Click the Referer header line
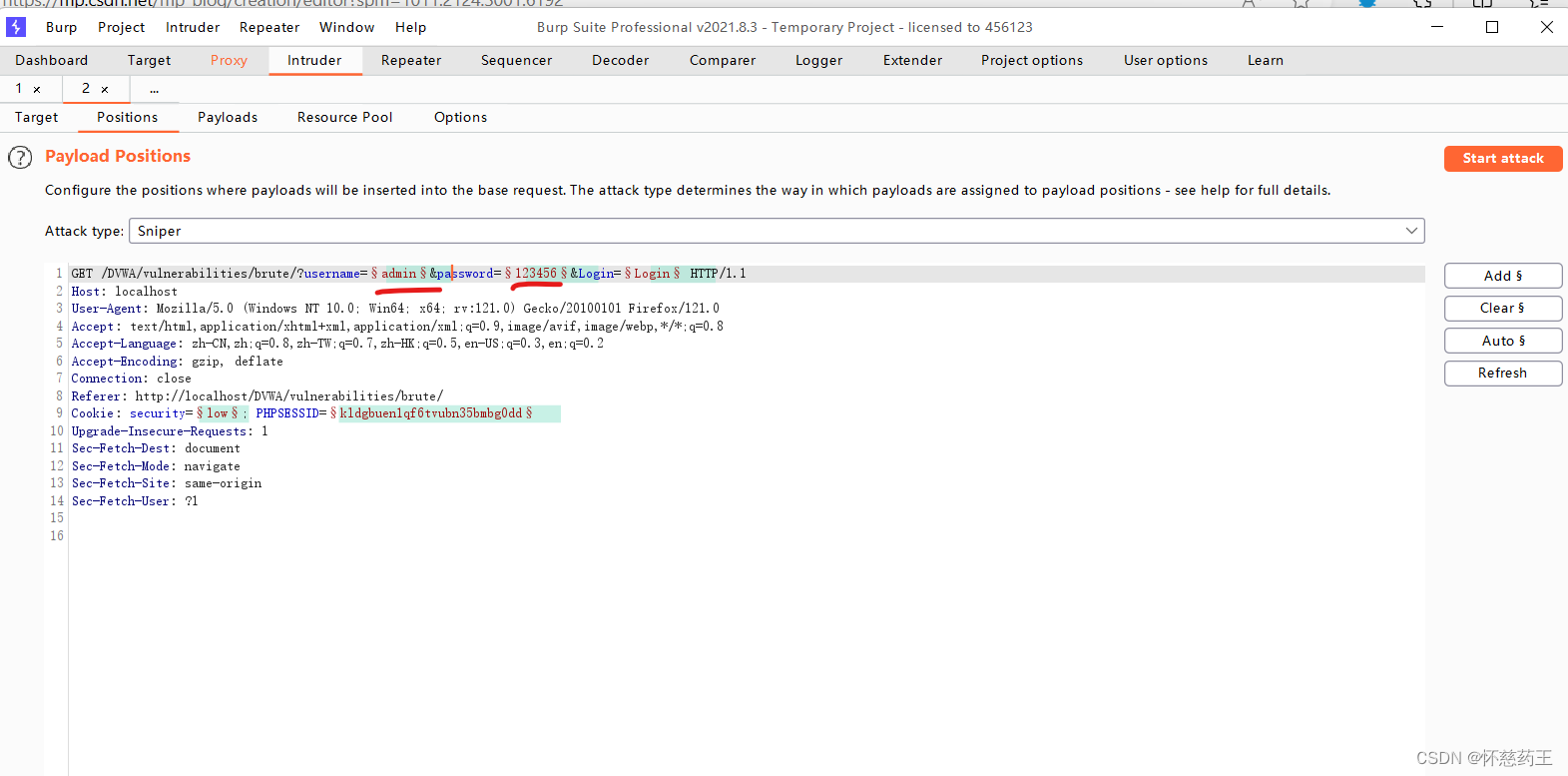Viewport: 1568px width, 776px height. click(258, 396)
